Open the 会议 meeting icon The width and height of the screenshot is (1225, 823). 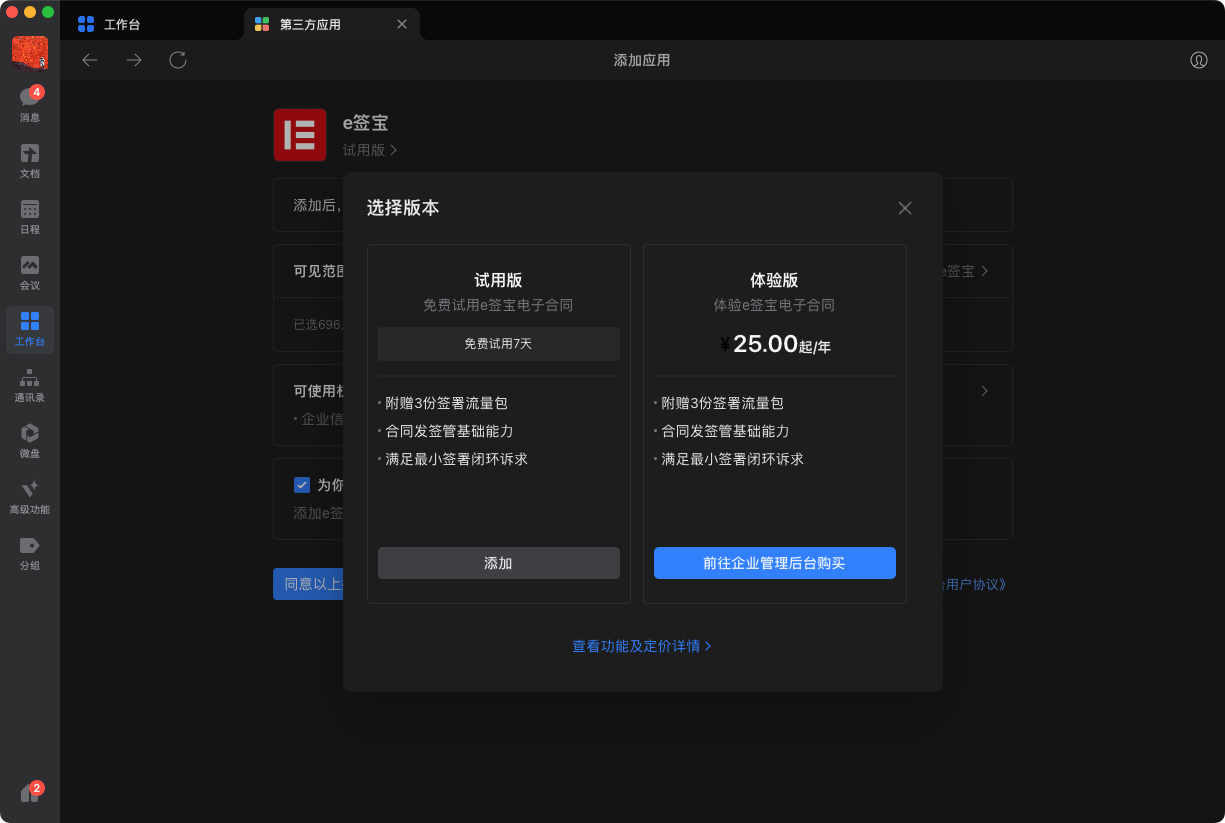coord(30,272)
